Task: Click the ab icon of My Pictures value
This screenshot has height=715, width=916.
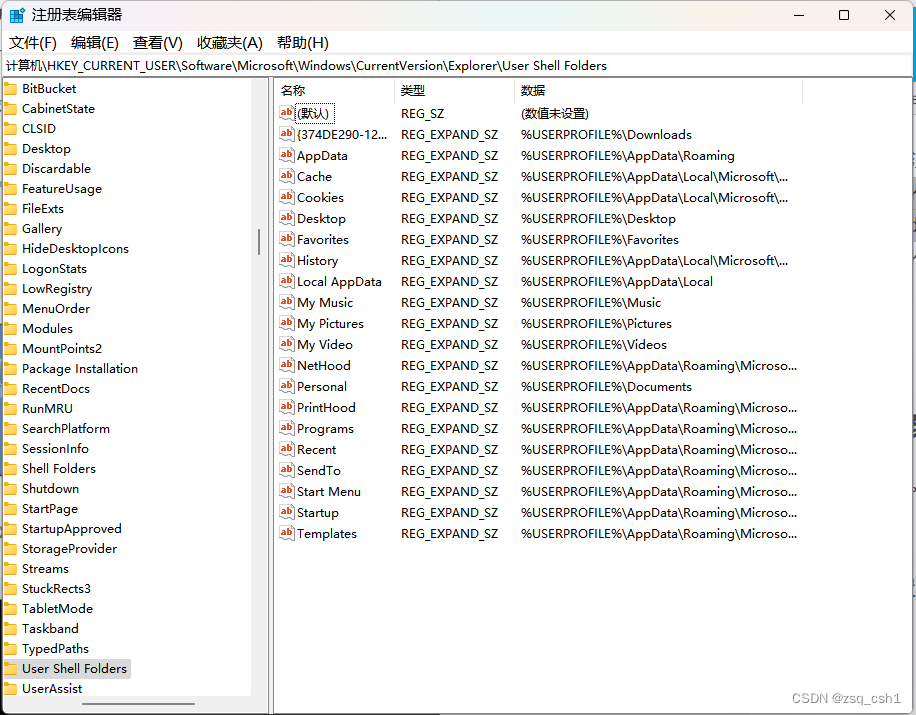Action: pos(286,323)
